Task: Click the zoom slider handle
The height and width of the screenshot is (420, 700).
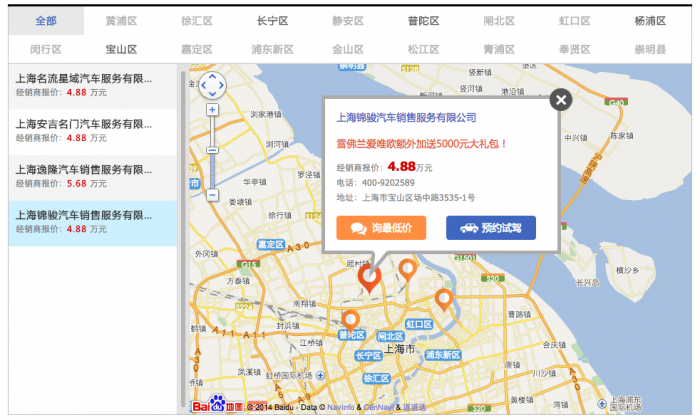Action: 212,150
